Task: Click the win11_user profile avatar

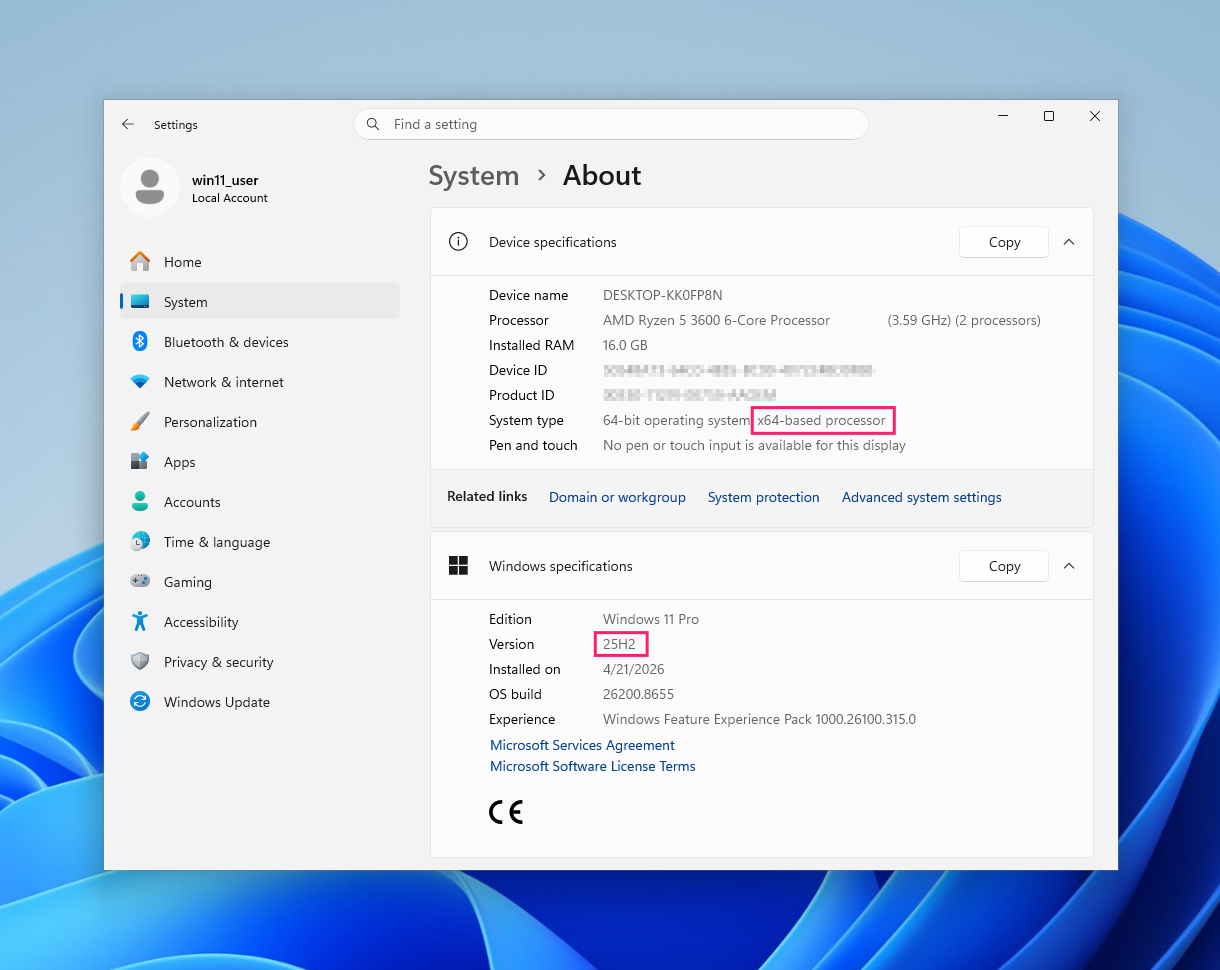Action: (150, 187)
